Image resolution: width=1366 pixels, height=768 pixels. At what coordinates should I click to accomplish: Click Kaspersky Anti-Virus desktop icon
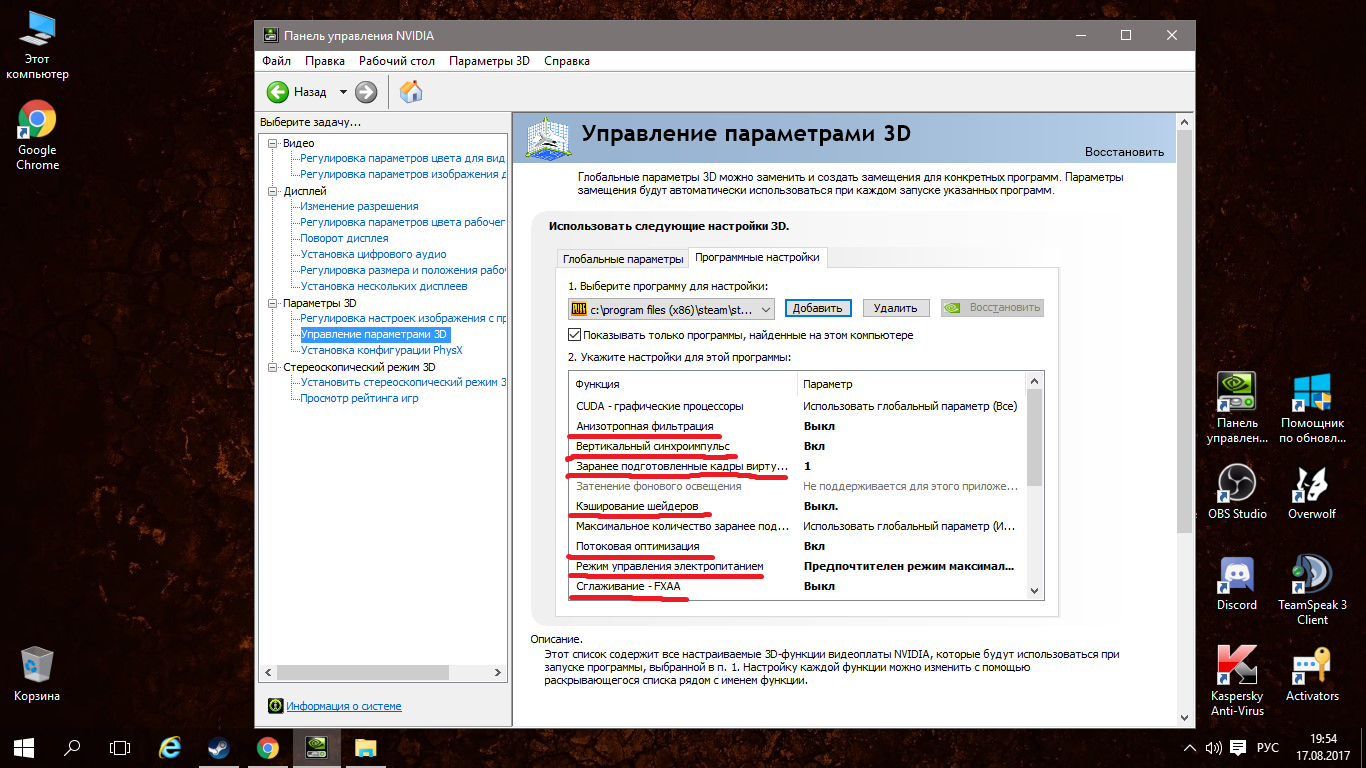click(x=1237, y=681)
